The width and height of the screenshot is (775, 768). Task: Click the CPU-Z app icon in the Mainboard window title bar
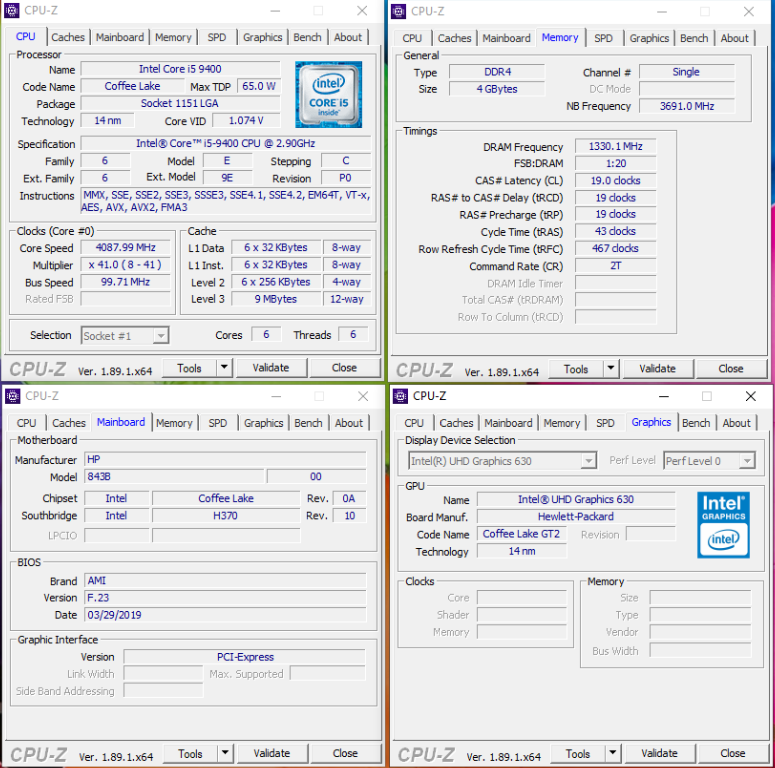pos(12,396)
